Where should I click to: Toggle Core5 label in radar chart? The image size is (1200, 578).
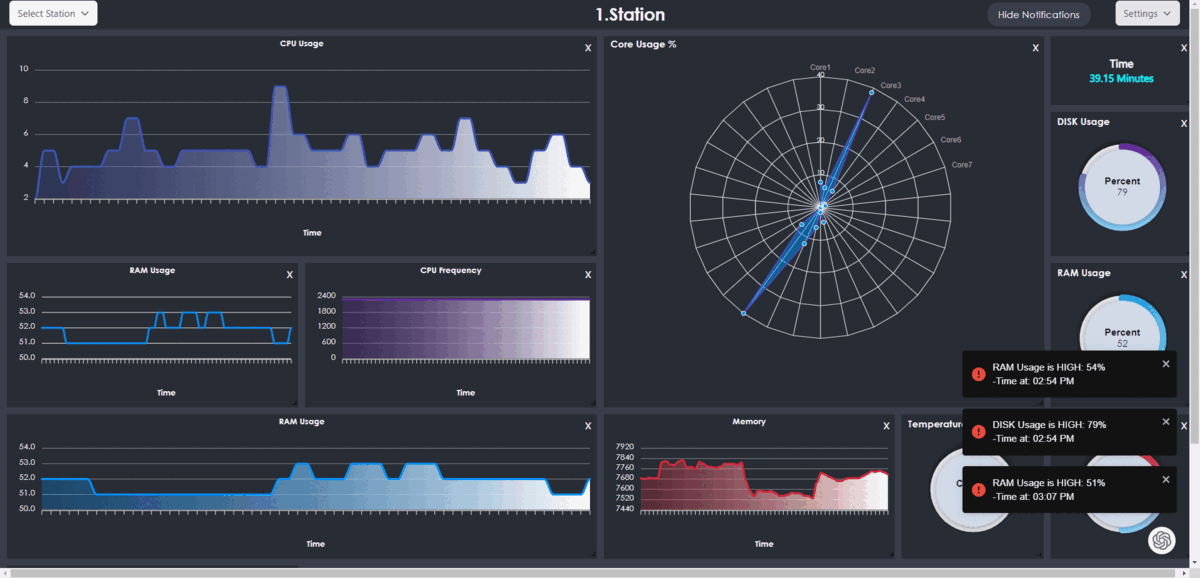934,118
